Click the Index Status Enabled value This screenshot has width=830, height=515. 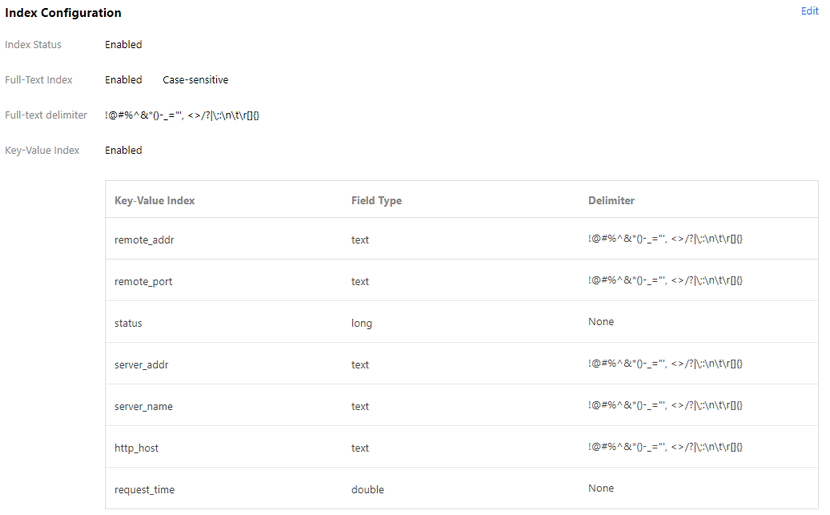(123, 45)
